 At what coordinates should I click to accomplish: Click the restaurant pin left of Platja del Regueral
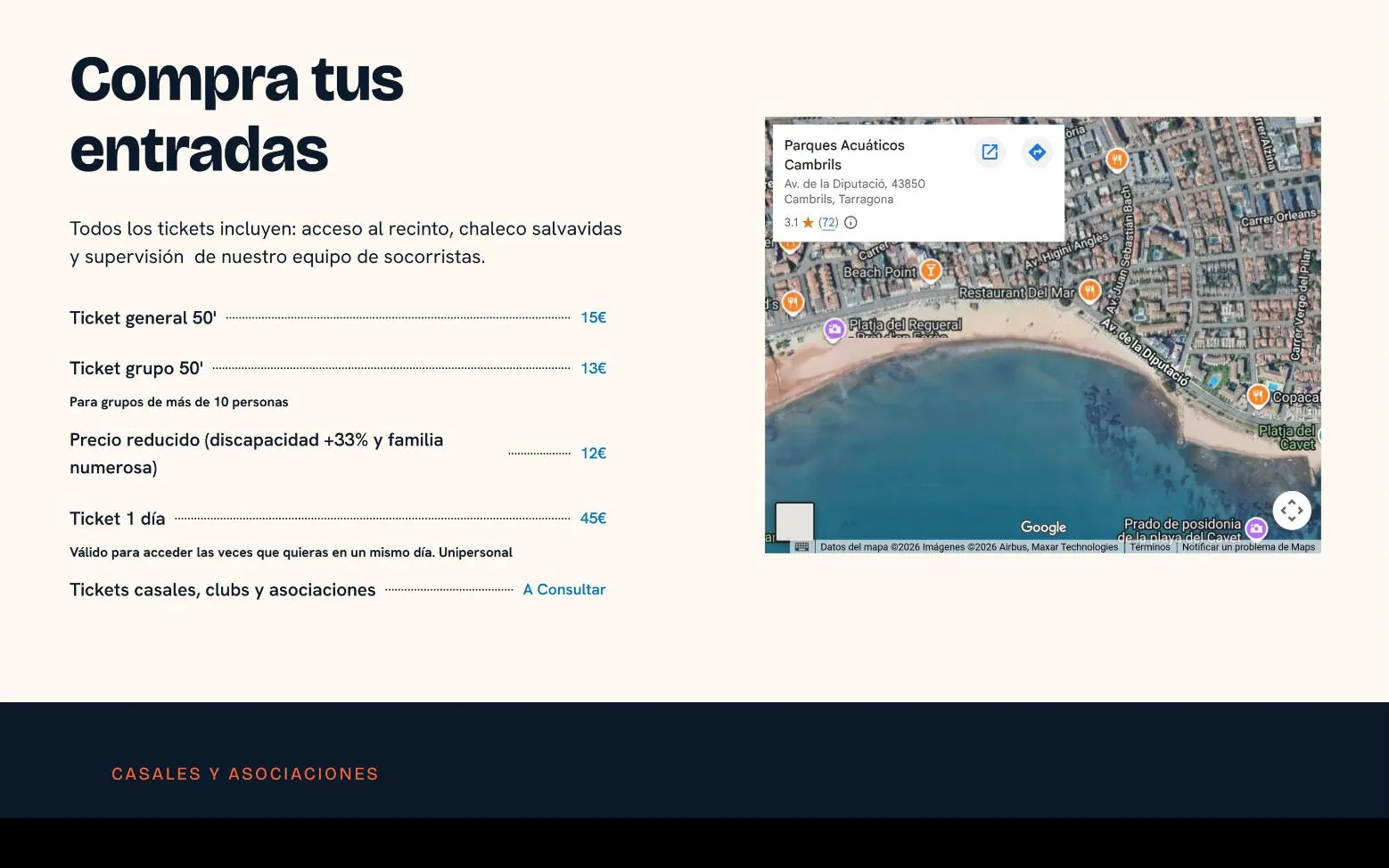[x=793, y=303]
